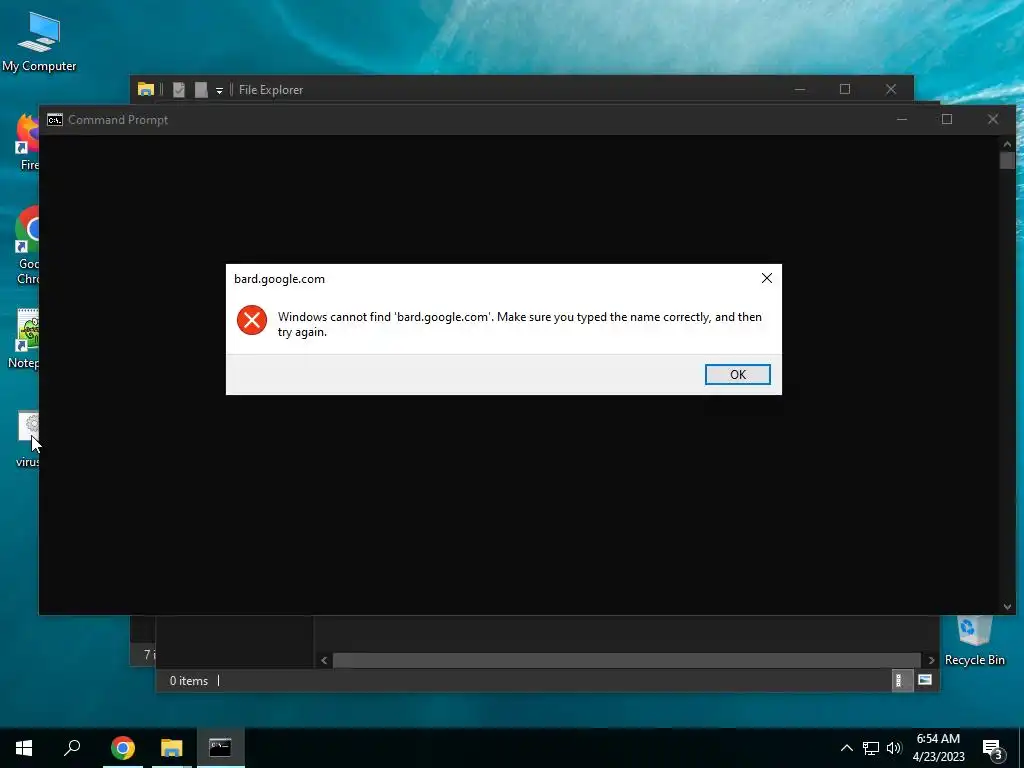Click the Command Prompt title bar icon
Viewport: 1024px width, 768px height.
[x=55, y=120]
